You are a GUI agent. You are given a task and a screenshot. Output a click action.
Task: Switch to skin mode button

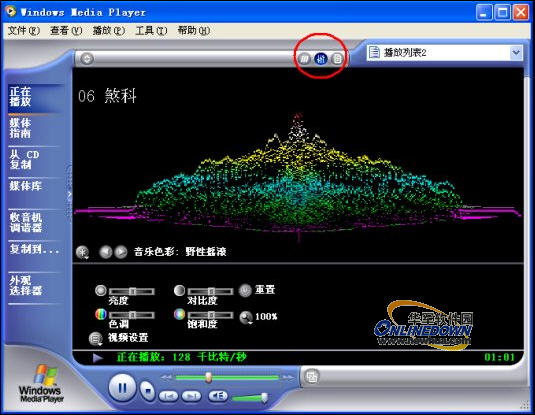tap(311, 377)
